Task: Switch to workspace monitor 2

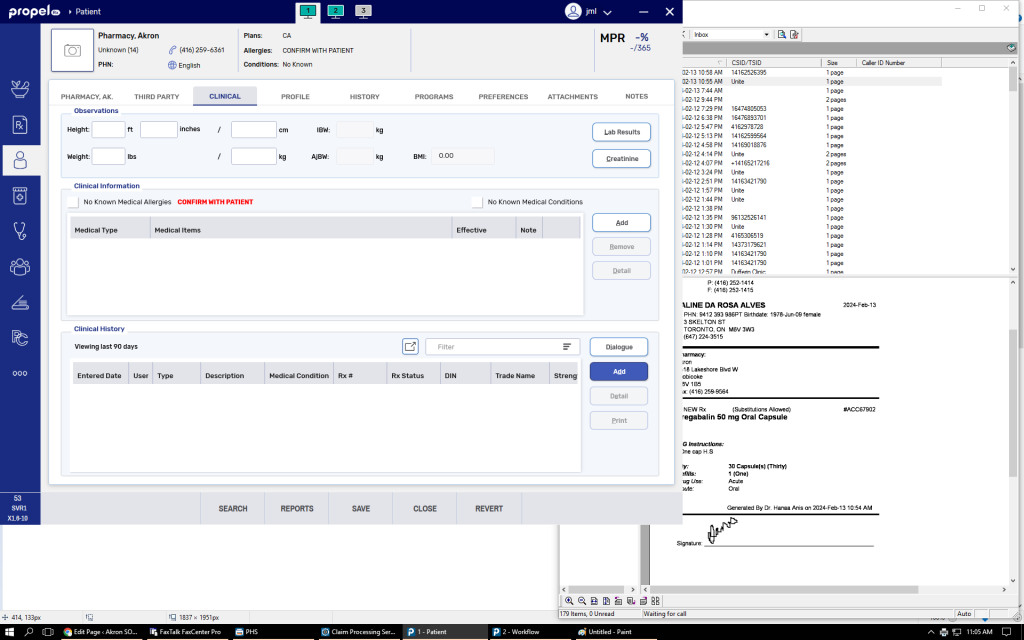Action: coord(336,11)
